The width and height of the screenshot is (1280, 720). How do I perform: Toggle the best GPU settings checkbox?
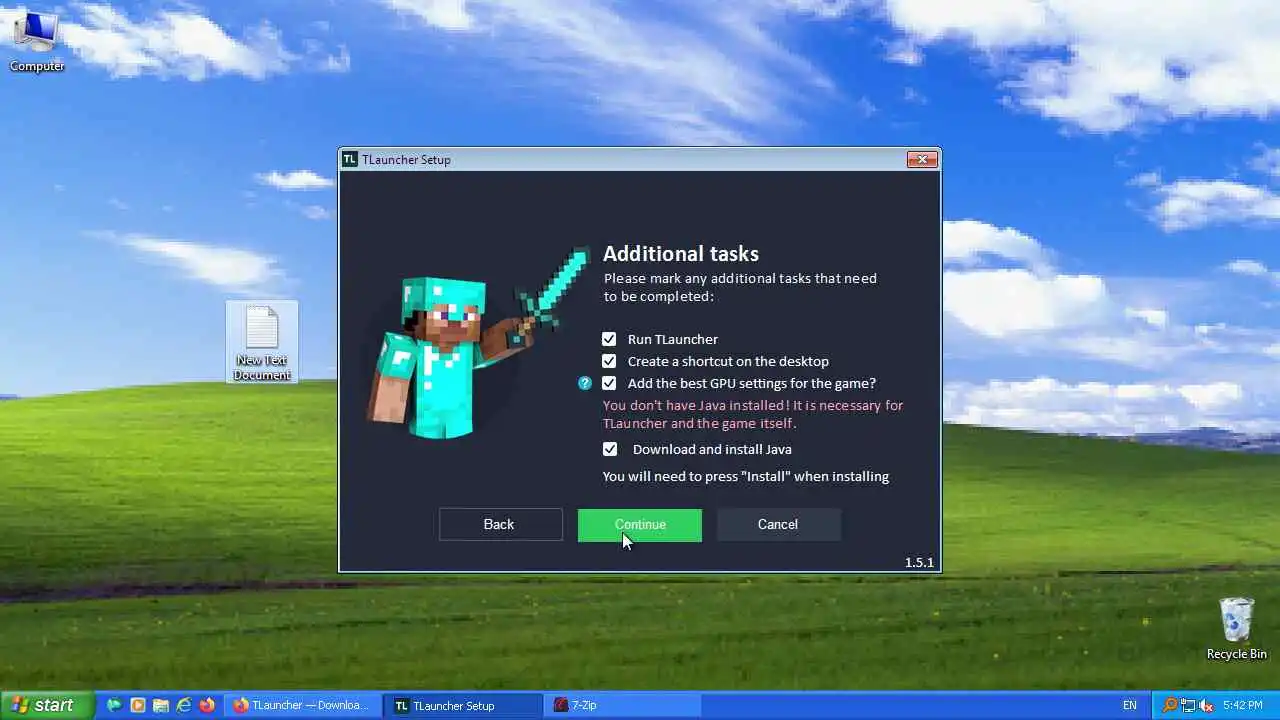[609, 383]
